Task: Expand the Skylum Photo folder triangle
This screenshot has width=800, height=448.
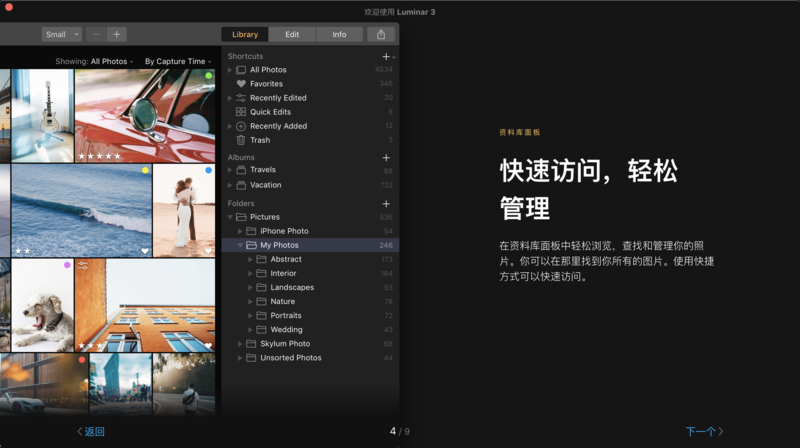Action: pyautogui.click(x=240, y=344)
